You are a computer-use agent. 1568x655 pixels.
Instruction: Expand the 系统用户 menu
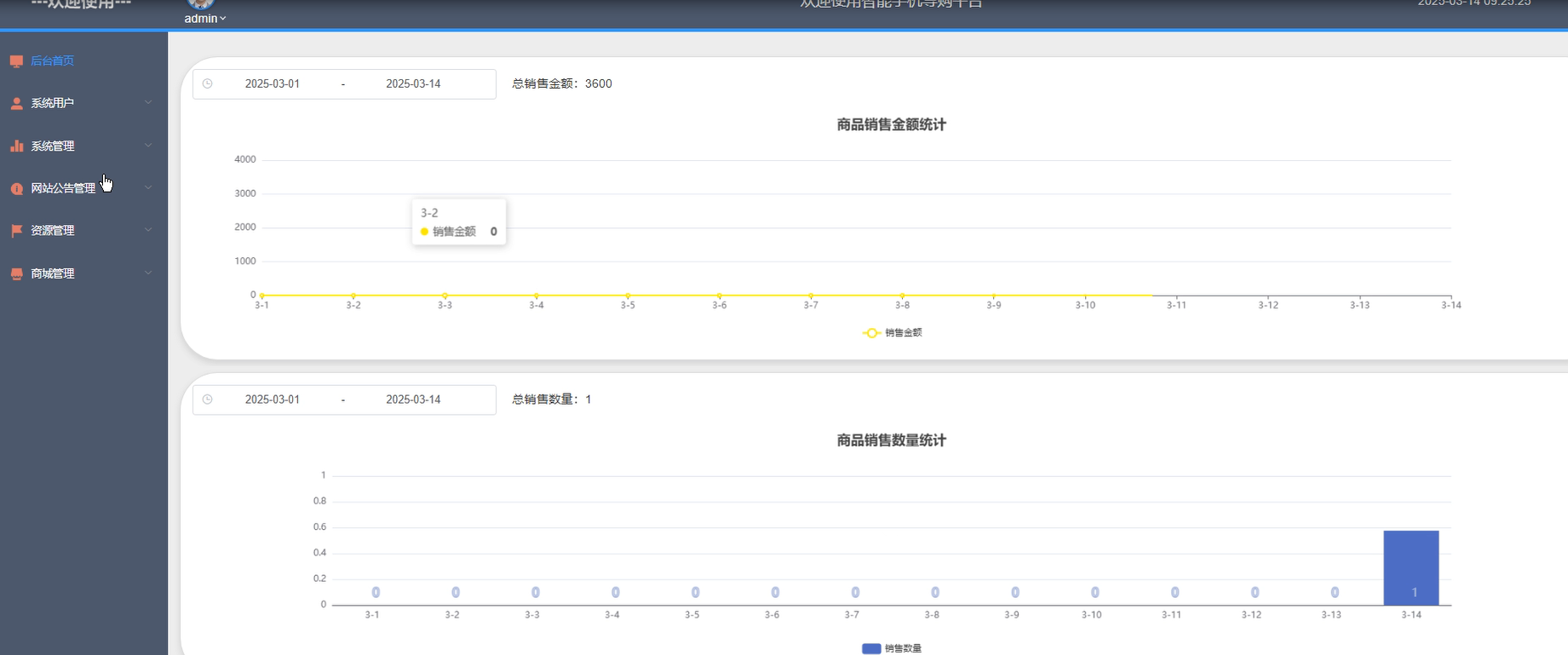[x=83, y=103]
